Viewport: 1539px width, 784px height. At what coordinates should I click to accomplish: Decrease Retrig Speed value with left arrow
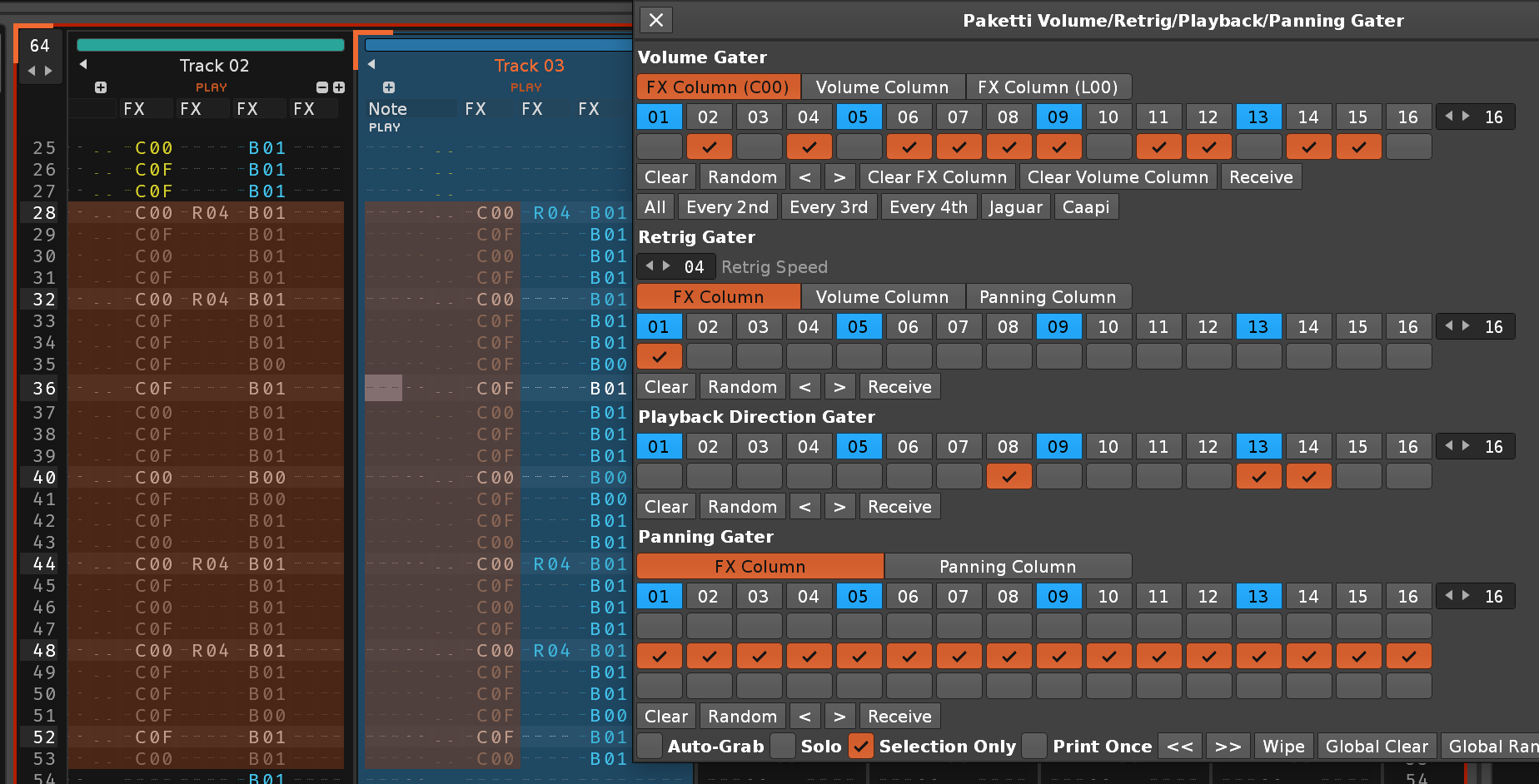650,266
